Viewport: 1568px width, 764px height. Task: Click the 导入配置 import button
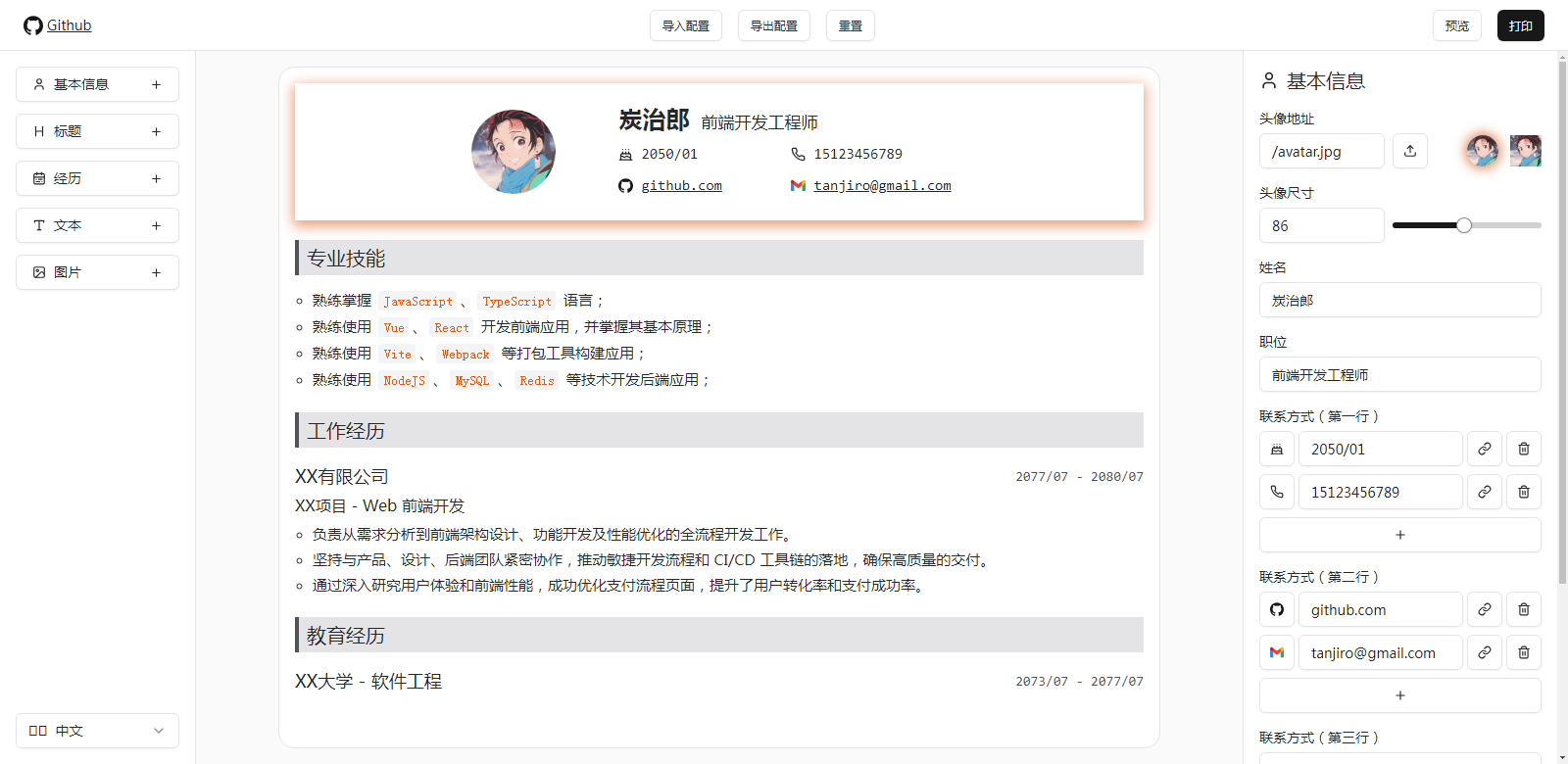(x=685, y=25)
